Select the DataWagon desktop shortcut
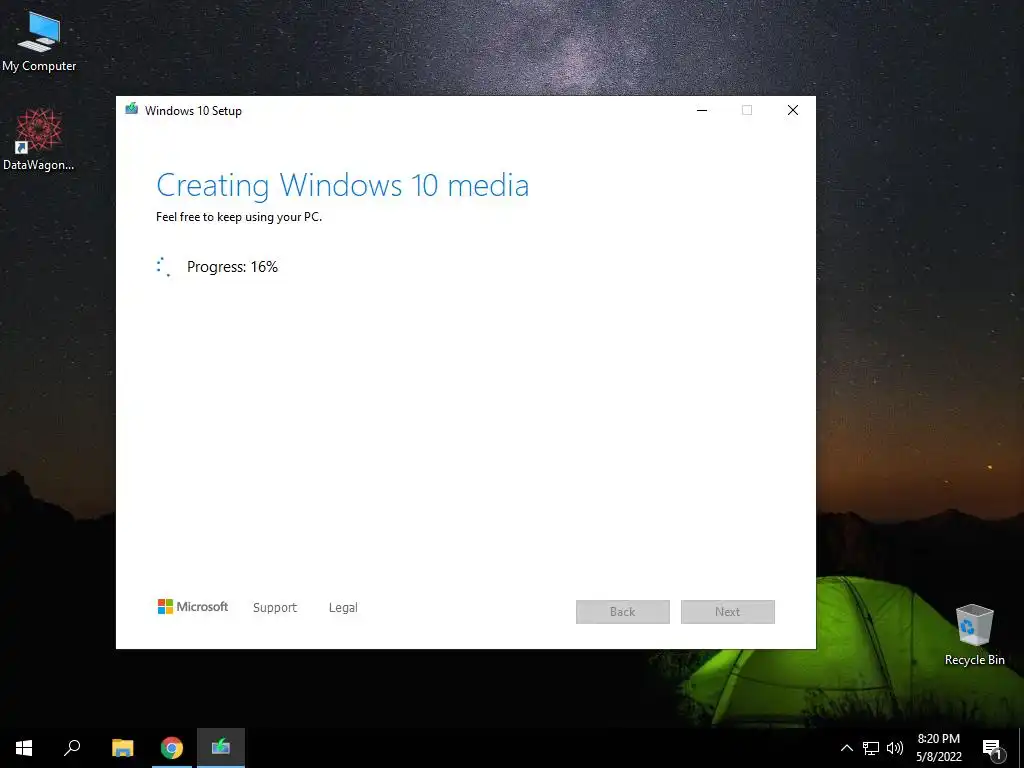The height and width of the screenshot is (768, 1024). [39, 139]
